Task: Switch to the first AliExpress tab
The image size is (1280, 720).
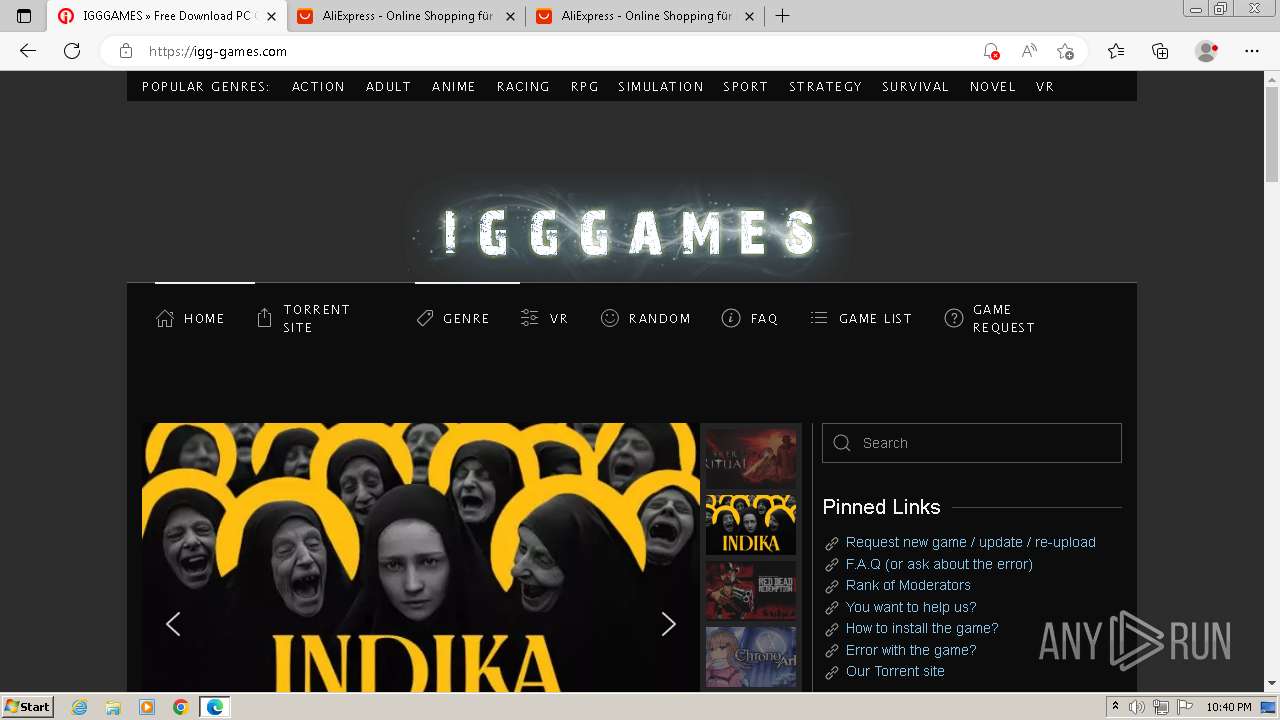Action: (407, 16)
